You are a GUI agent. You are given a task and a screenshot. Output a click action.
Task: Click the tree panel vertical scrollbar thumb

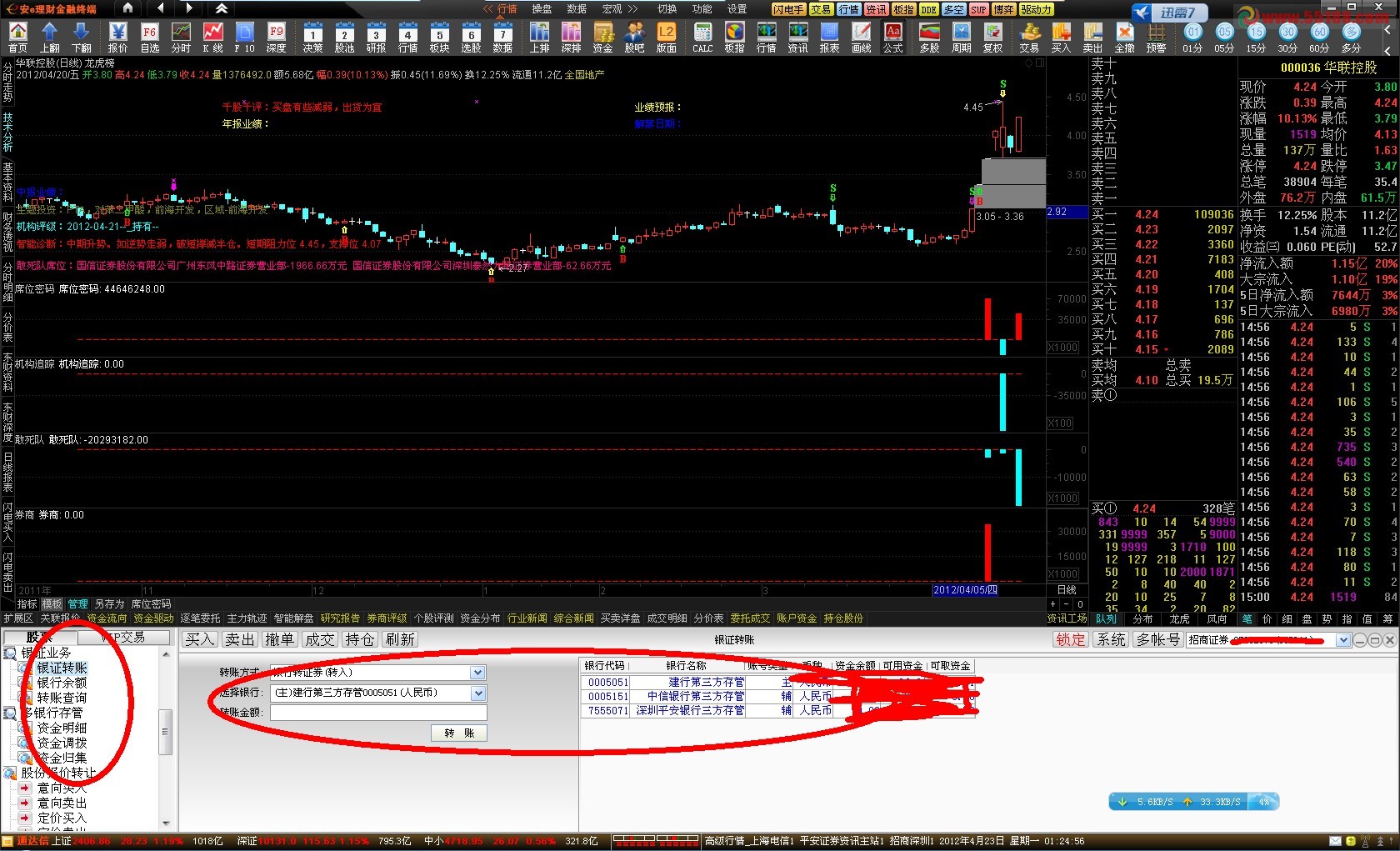pos(165,732)
